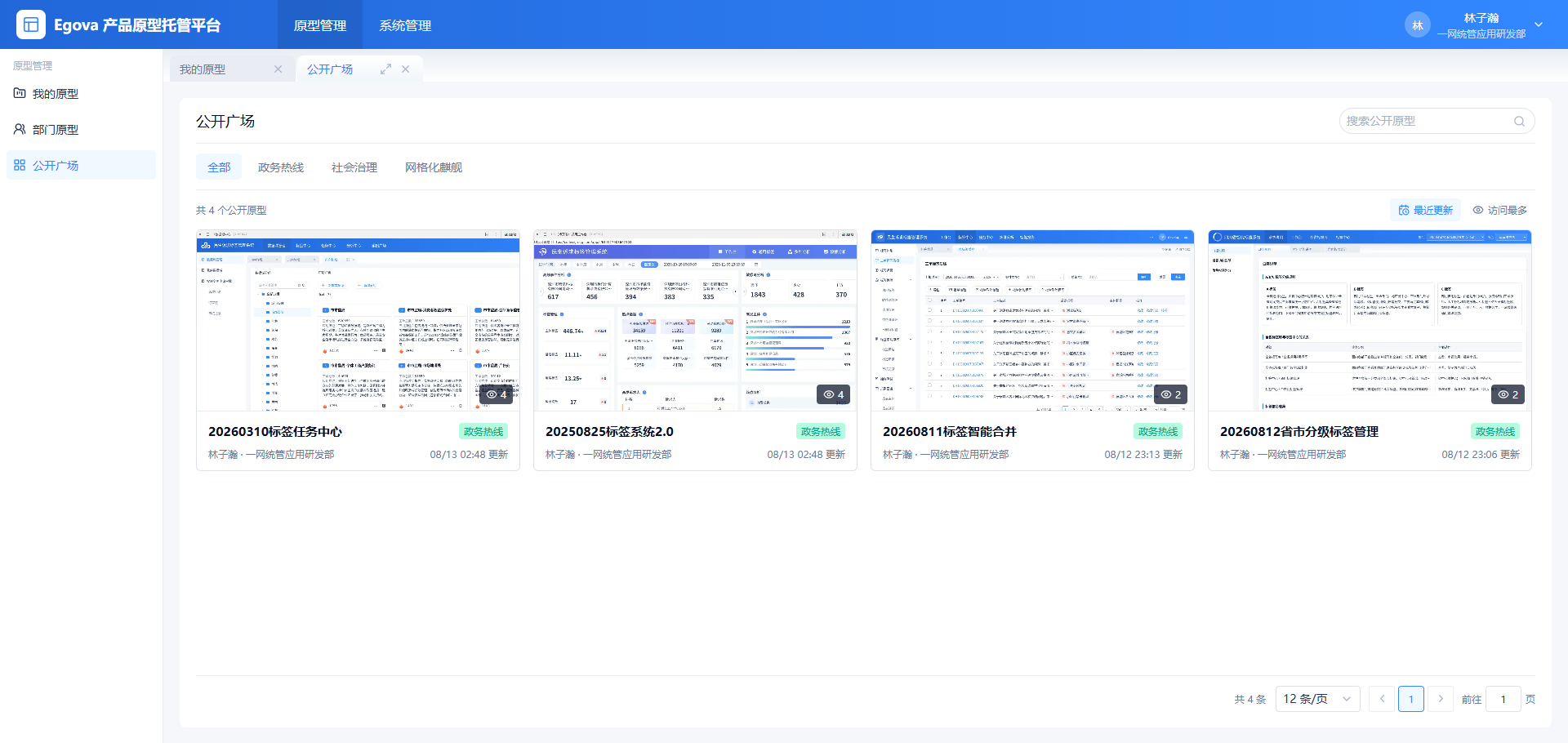Click the title 20260310标签任务中心
The image size is (1568, 743).
275,431
